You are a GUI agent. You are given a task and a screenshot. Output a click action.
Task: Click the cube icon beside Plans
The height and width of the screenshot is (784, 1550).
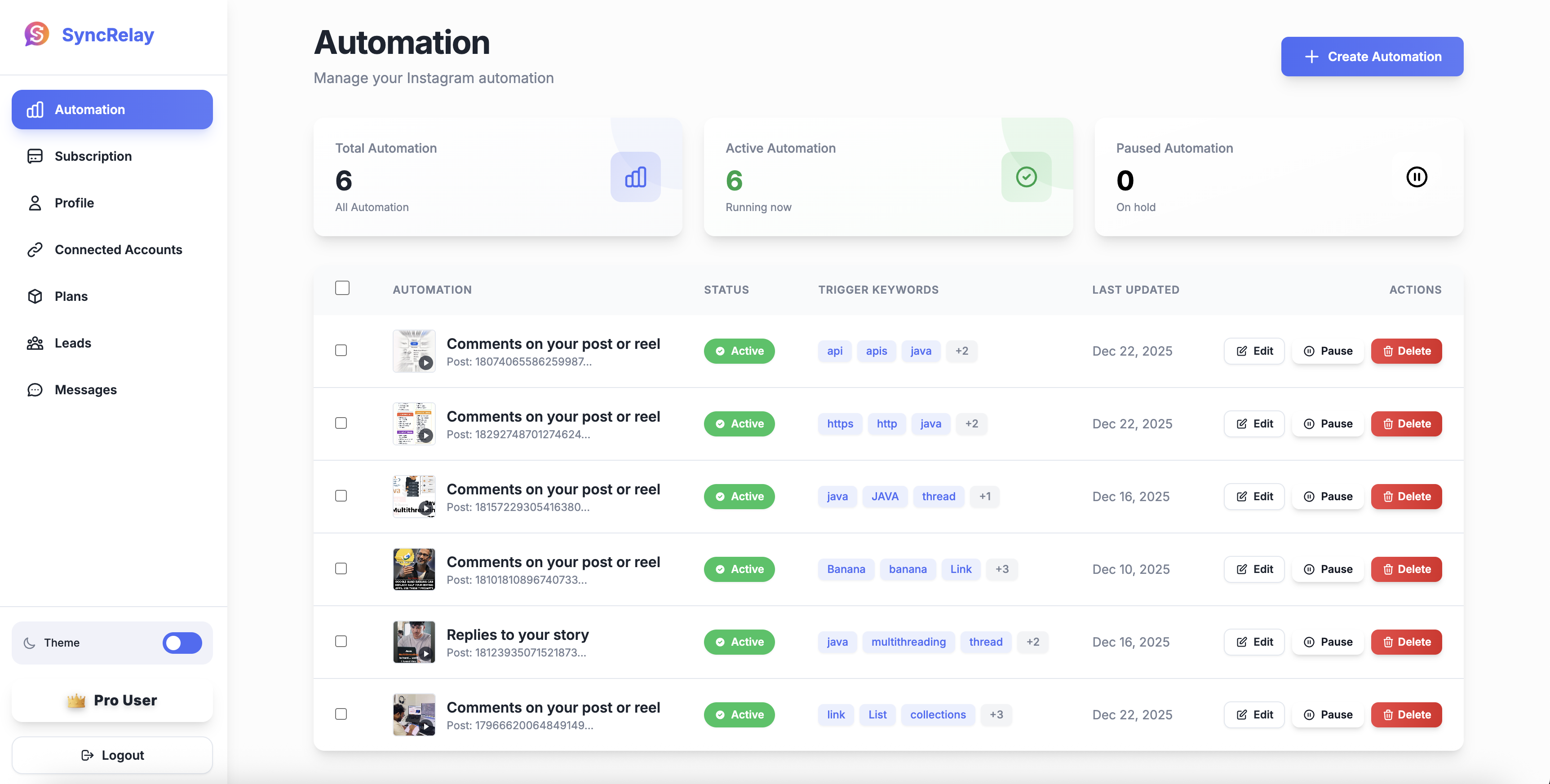[35, 296]
